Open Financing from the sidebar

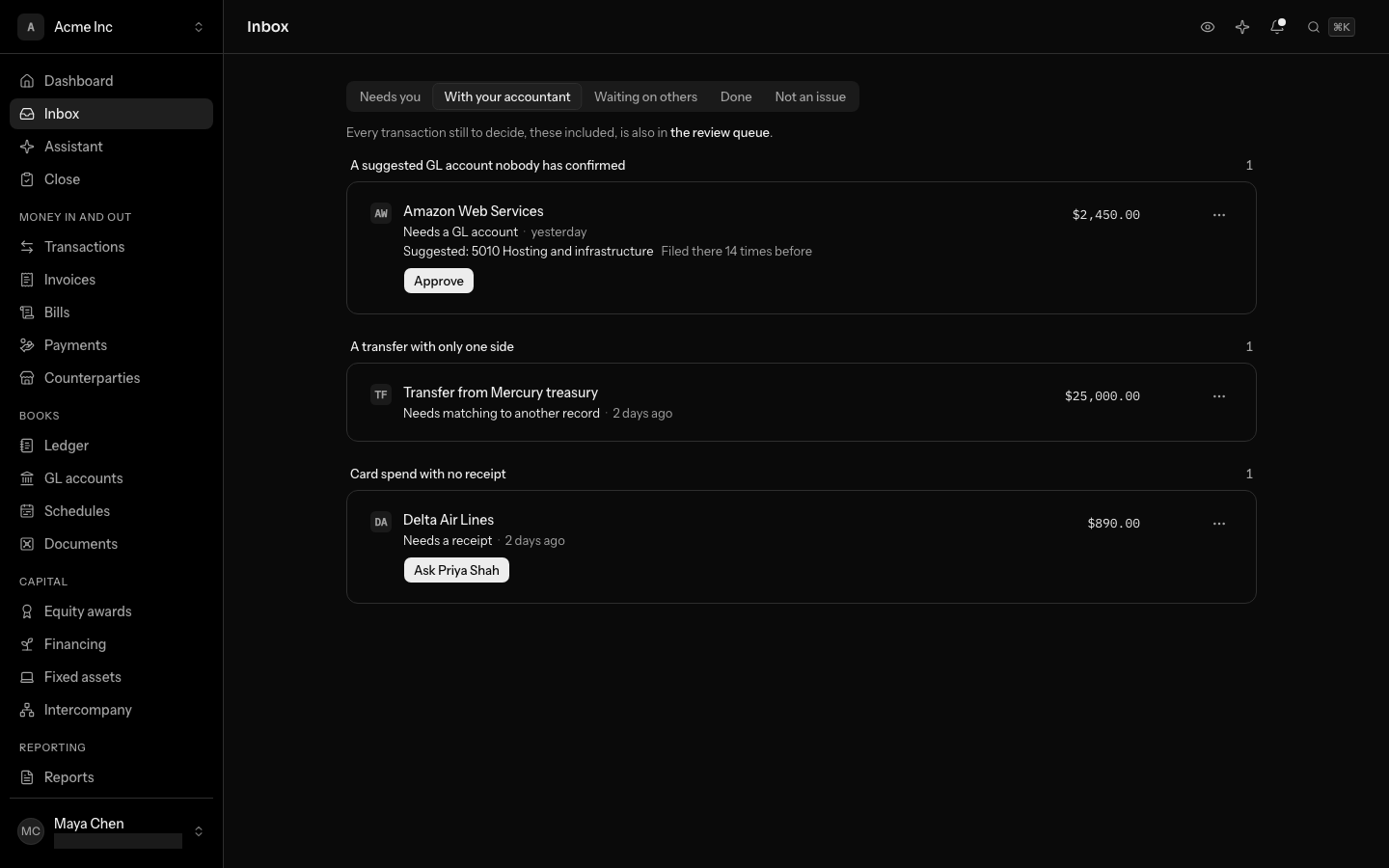pos(111,644)
